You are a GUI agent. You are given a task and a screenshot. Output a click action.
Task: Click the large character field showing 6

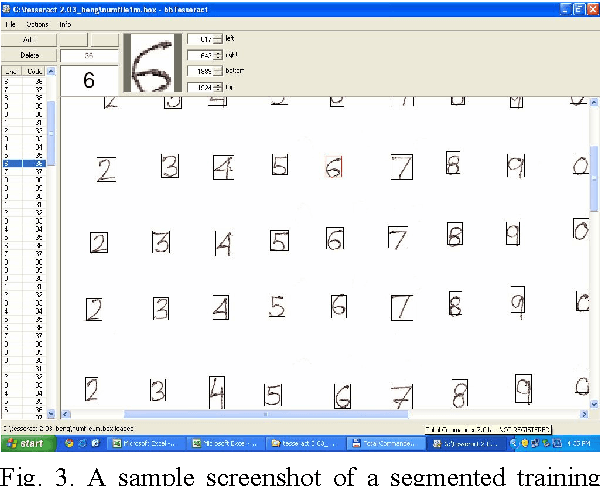tap(89, 81)
